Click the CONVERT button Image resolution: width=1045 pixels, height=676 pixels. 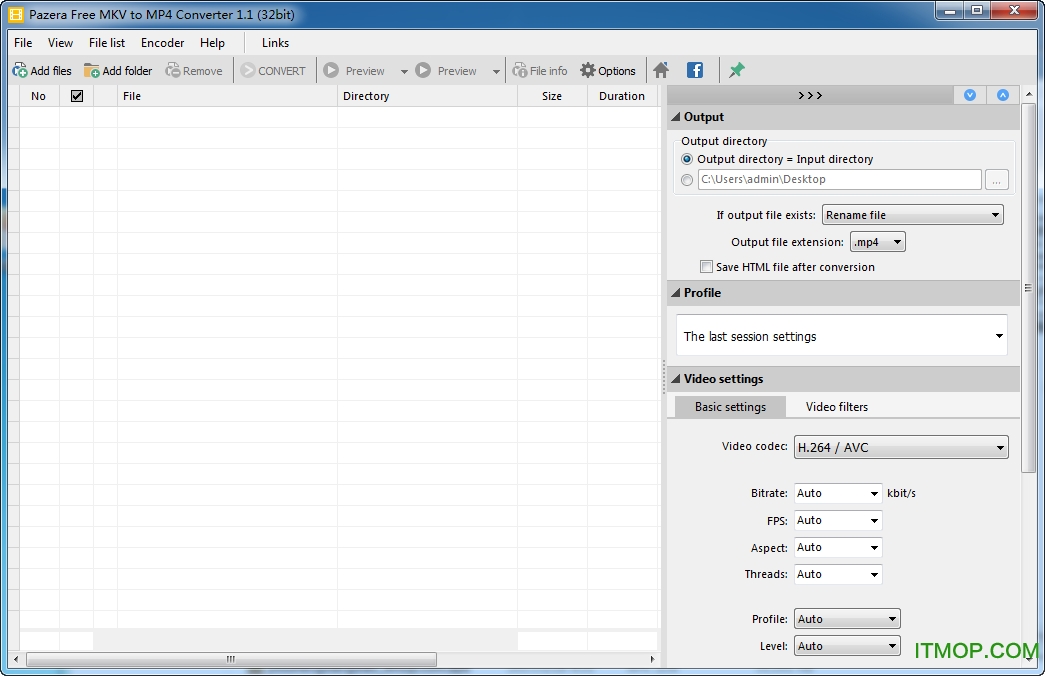274,70
